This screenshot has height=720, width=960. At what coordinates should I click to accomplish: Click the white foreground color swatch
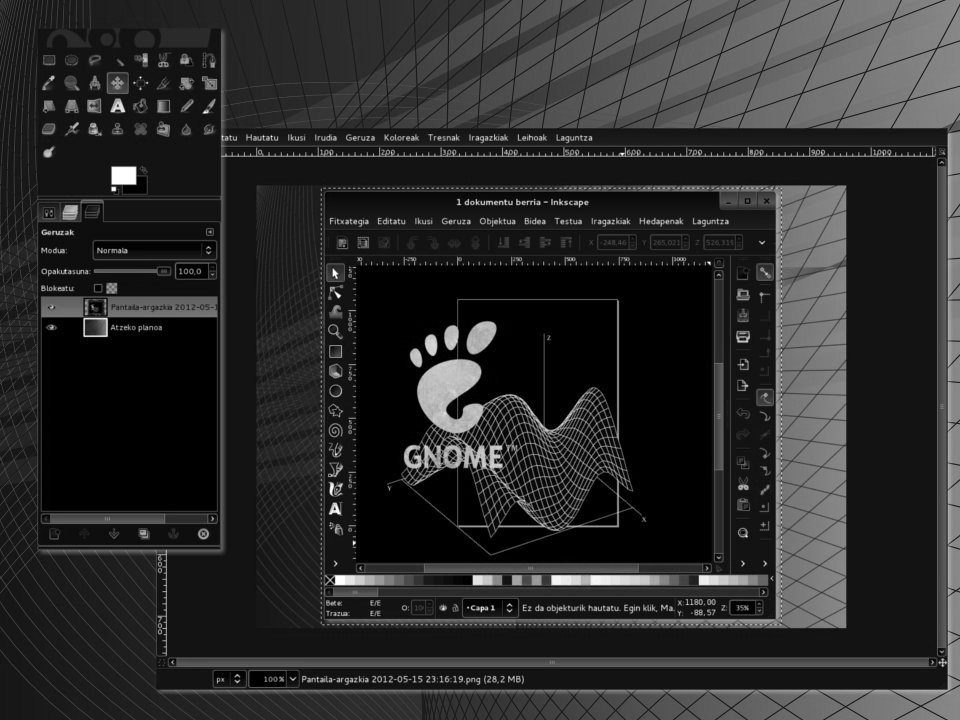[x=123, y=176]
